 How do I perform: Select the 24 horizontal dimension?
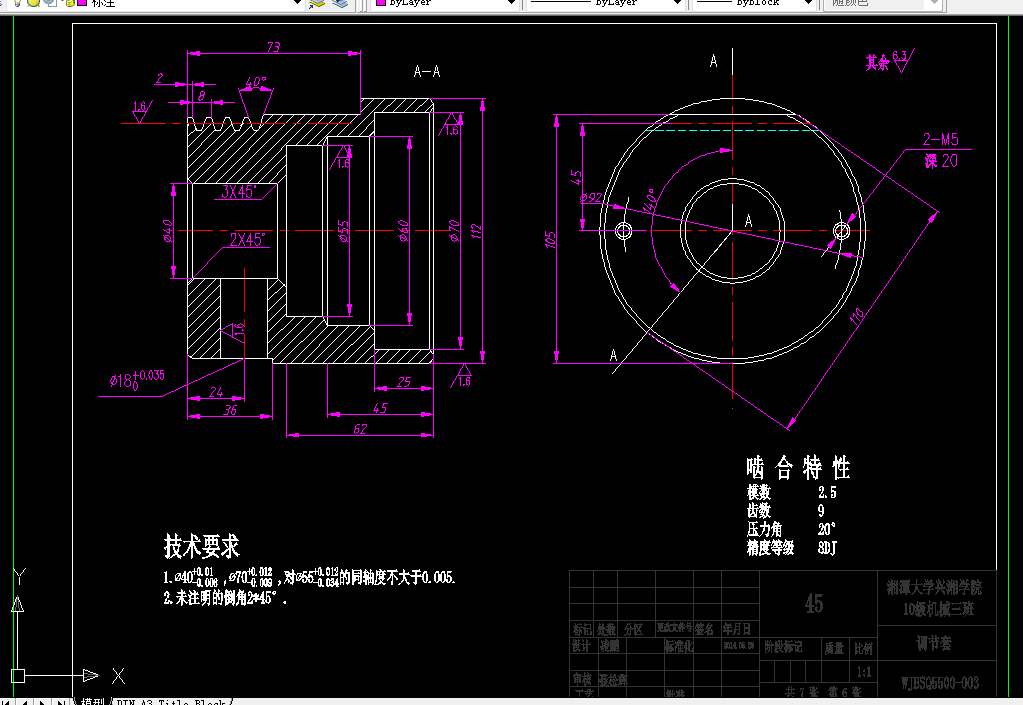pyautogui.click(x=216, y=391)
